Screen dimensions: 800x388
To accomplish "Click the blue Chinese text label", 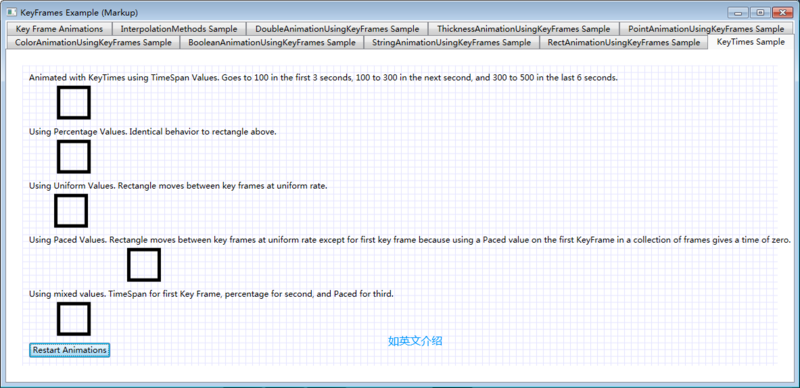I will [x=415, y=341].
